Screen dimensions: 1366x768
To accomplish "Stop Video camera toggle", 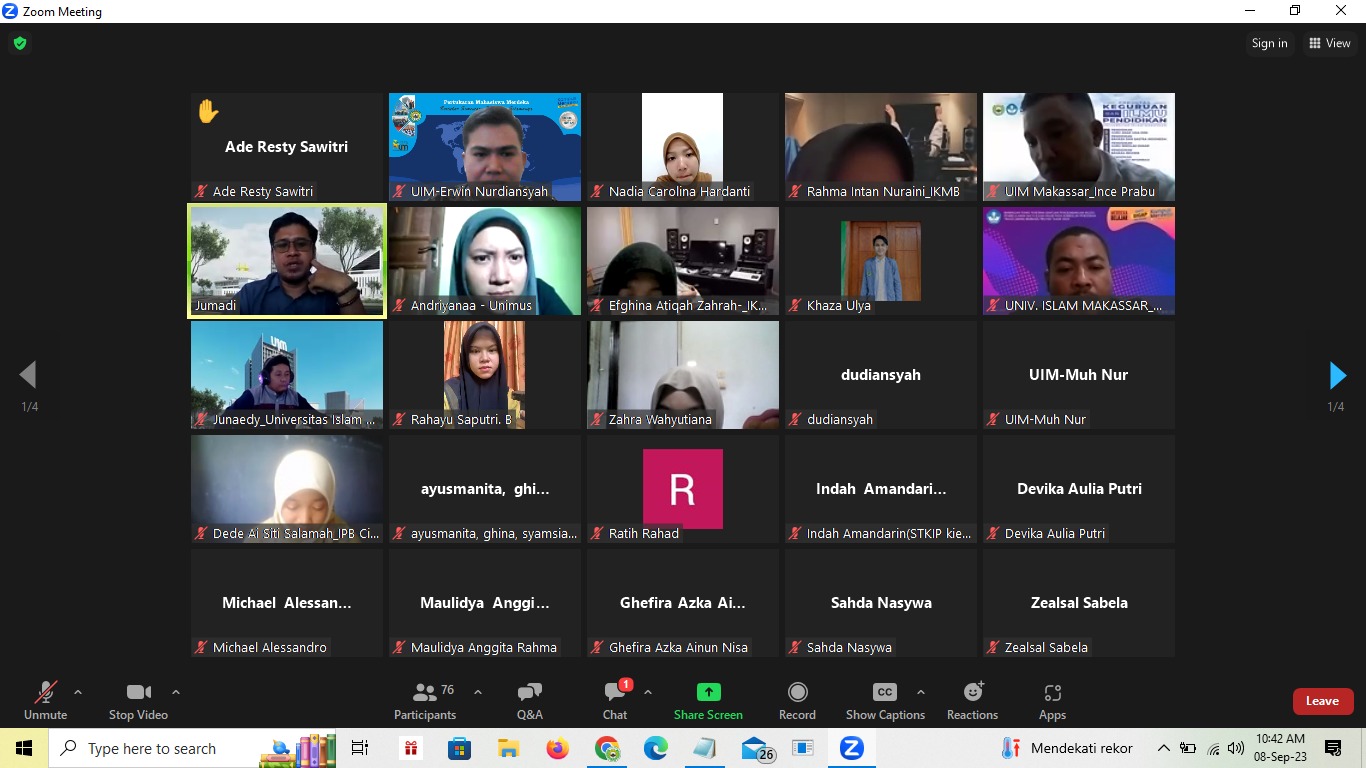I will [x=138, y=700].
